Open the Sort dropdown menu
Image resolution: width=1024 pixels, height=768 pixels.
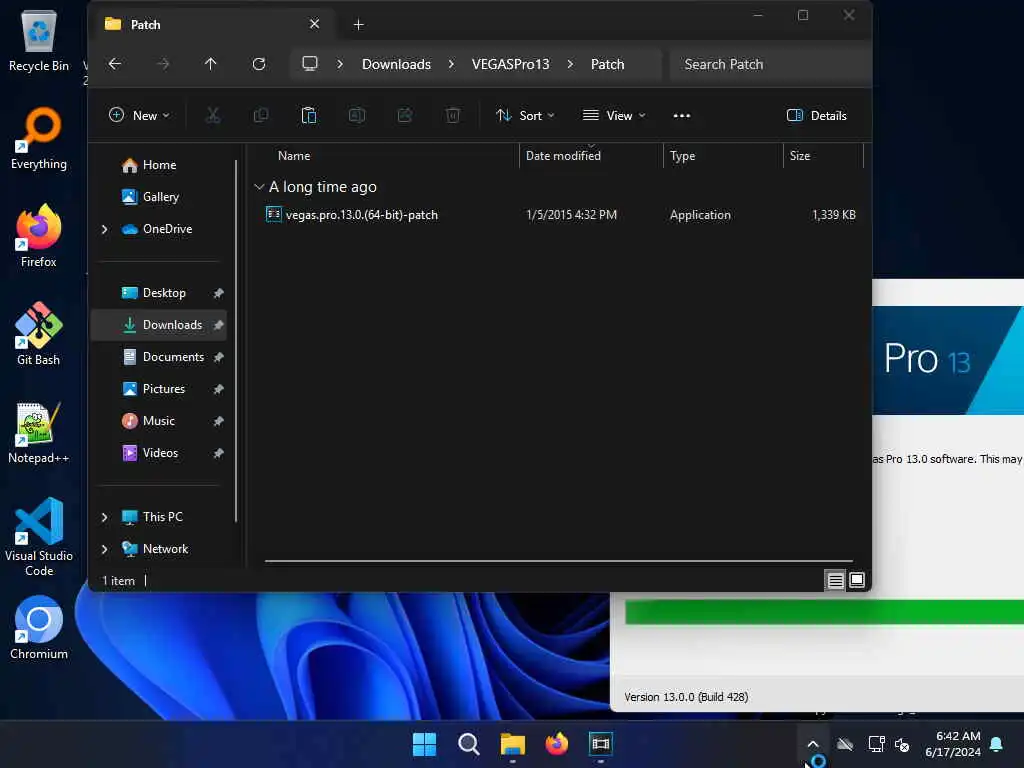pyautogui.click(x=525, y=116)
